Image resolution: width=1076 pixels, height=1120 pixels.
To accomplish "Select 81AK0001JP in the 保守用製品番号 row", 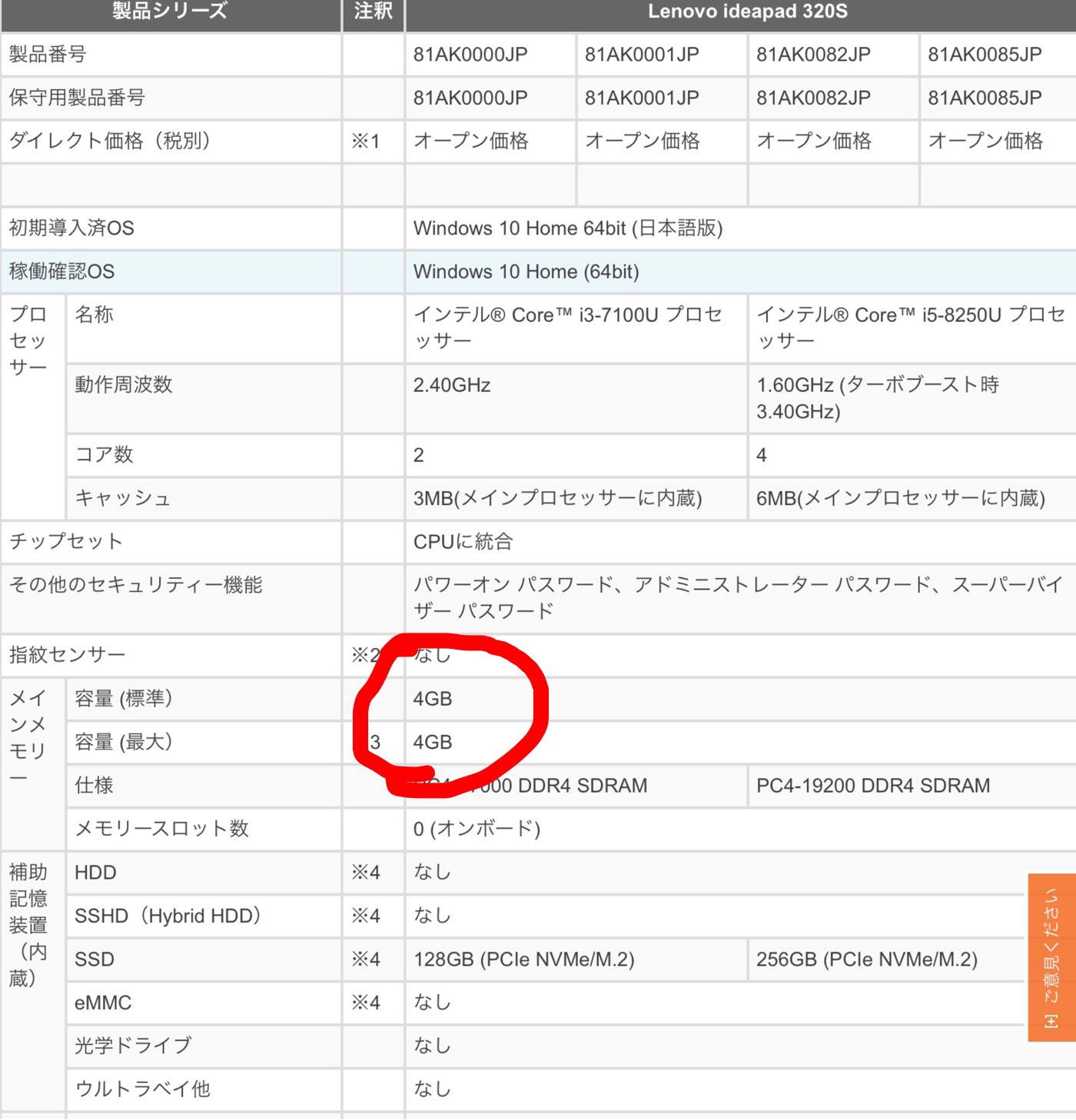I will click(x=642, y=98).
